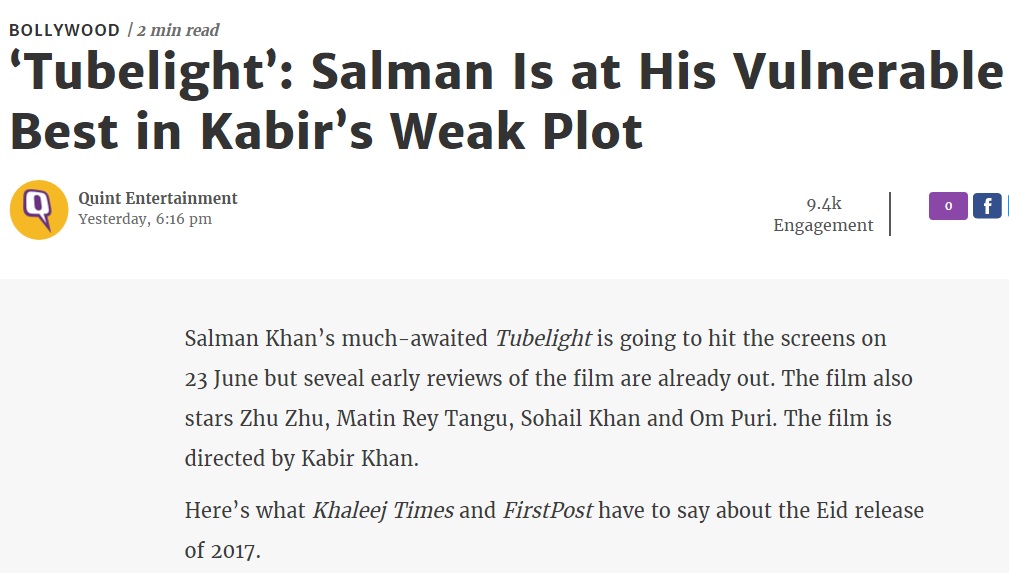This screenshot has width=1009, height=573.
Task: Click the Engagement label
Action: 823,225
